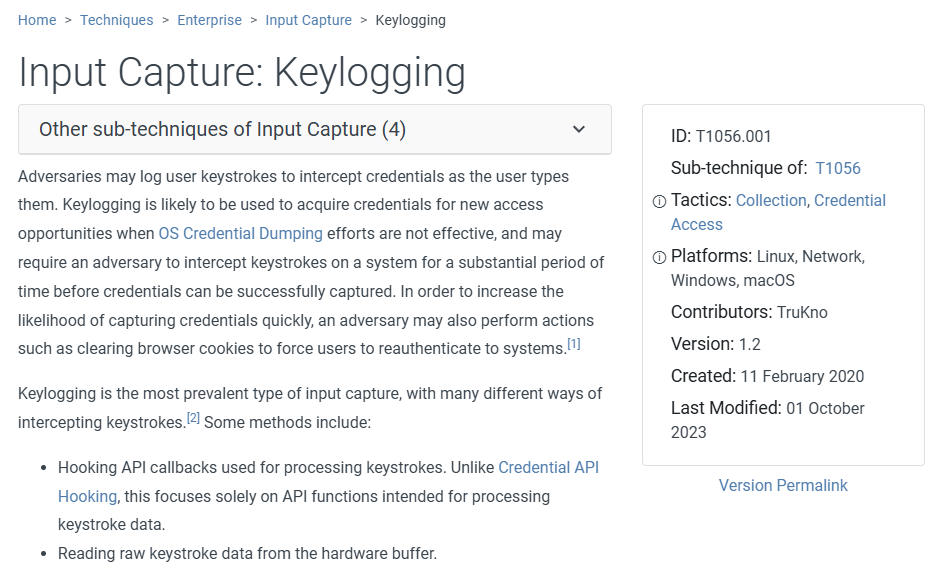Follow the Credential API Hooking link
Image resolution: width=945 pixels, height=573 pixels.
click(548, 467)
